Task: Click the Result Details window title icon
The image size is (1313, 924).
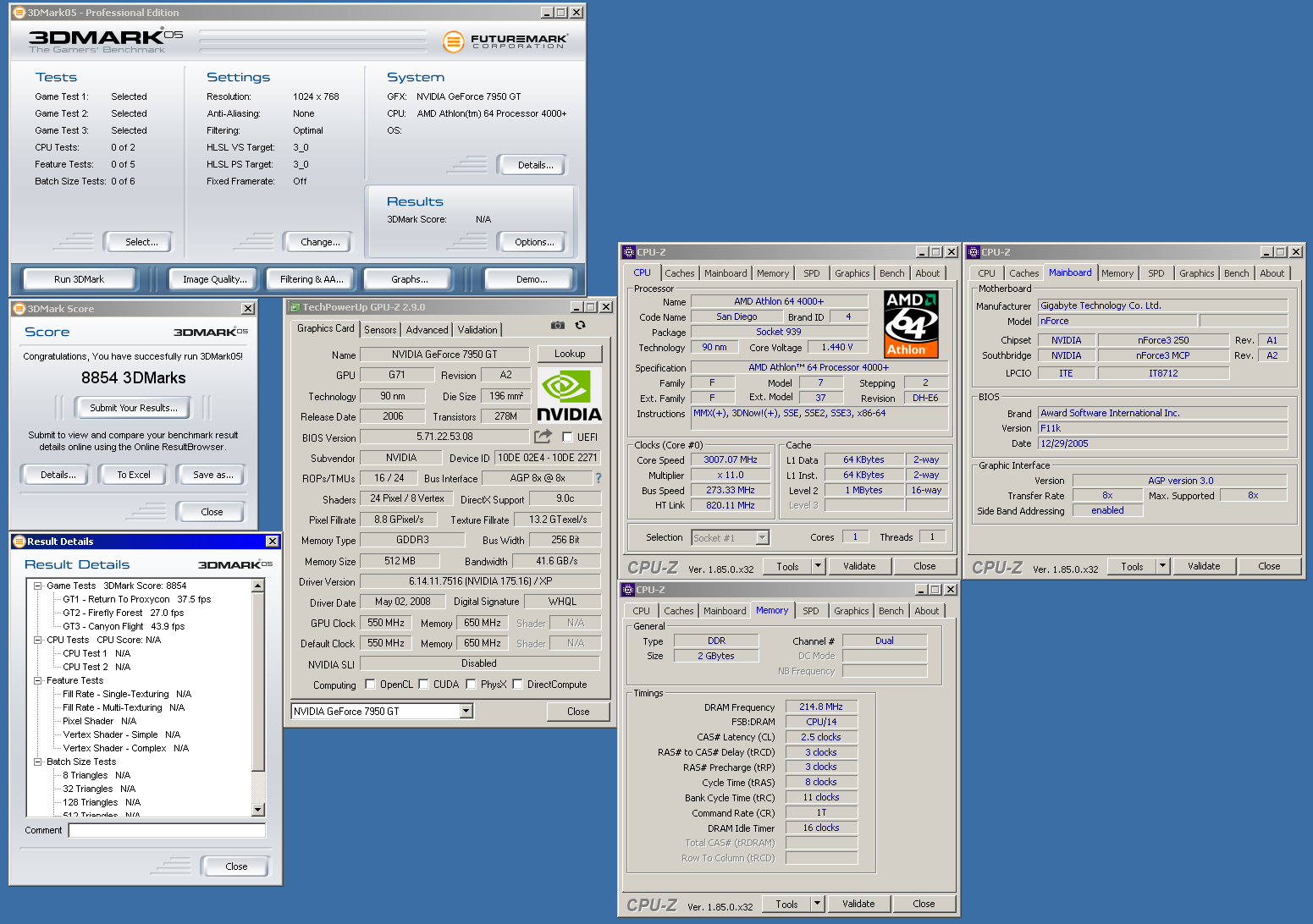Action: pyautogui.click(x=19, y=542)
